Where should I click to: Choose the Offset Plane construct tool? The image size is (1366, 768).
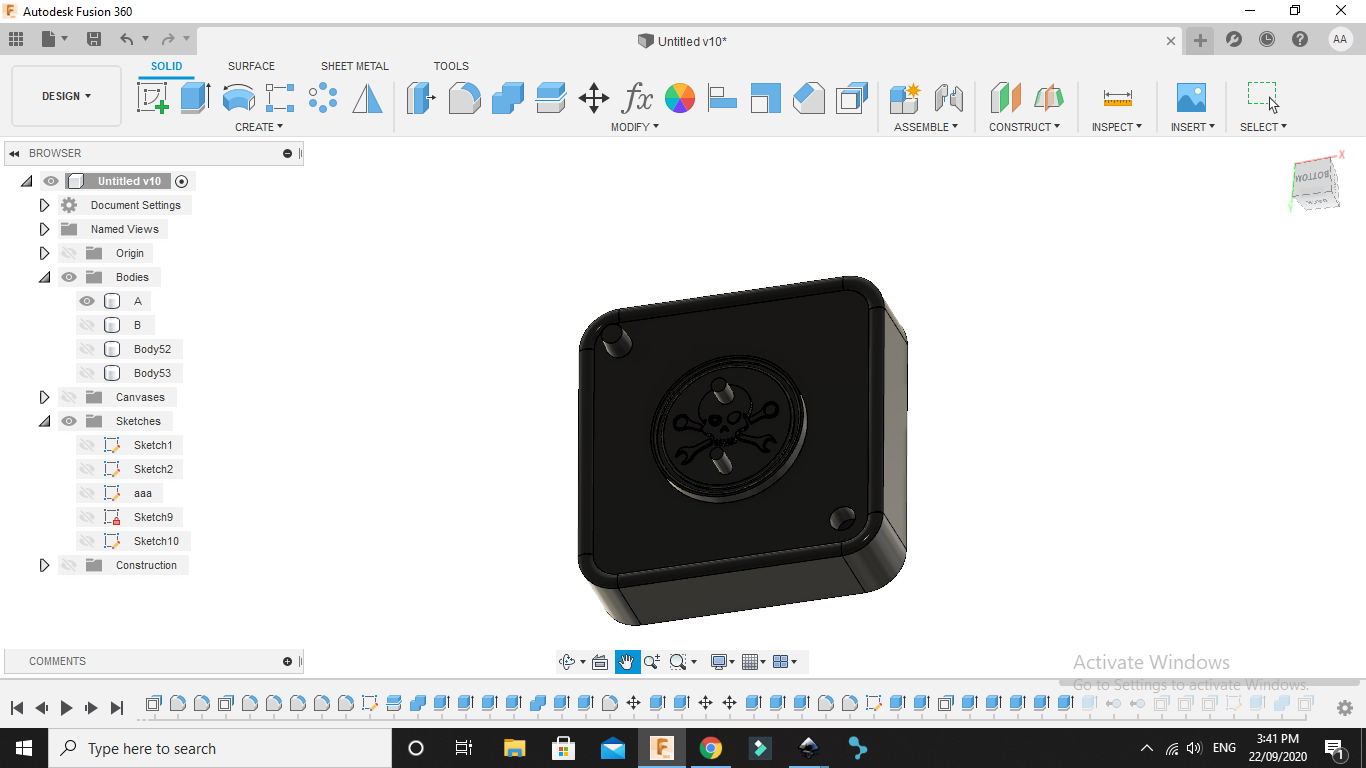(x=1005, y=98)
